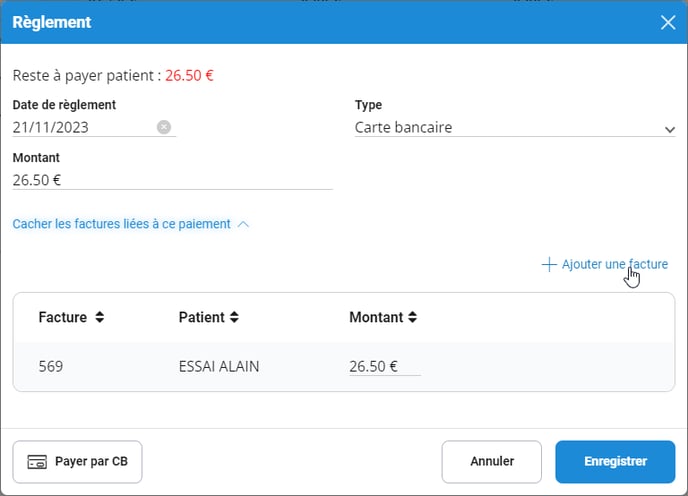
Task: Open the Type dropdown arrow
Action: pos(669,129)
